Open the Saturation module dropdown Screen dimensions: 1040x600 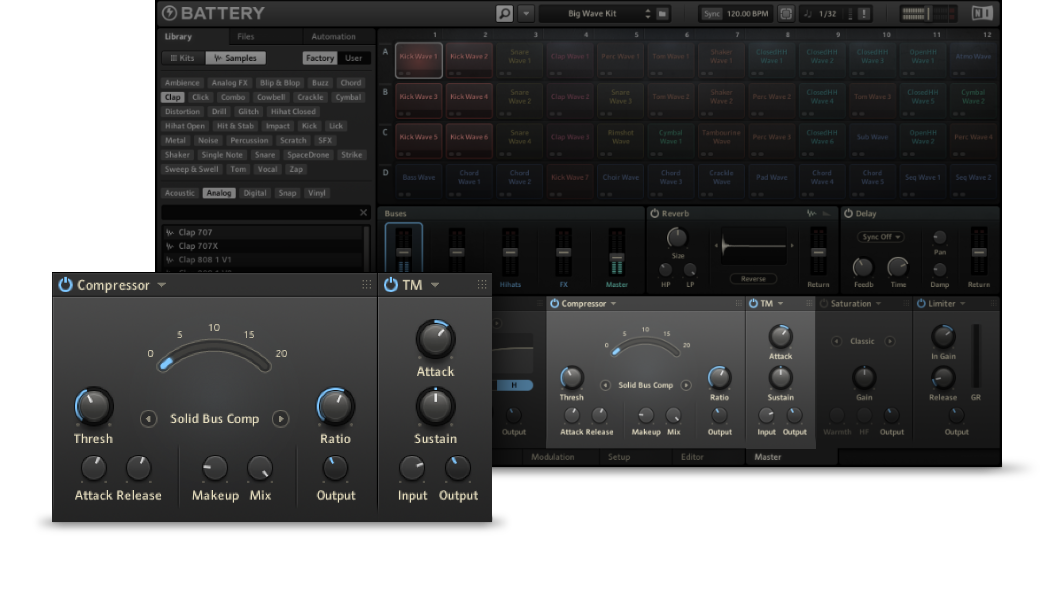(878, 304)
